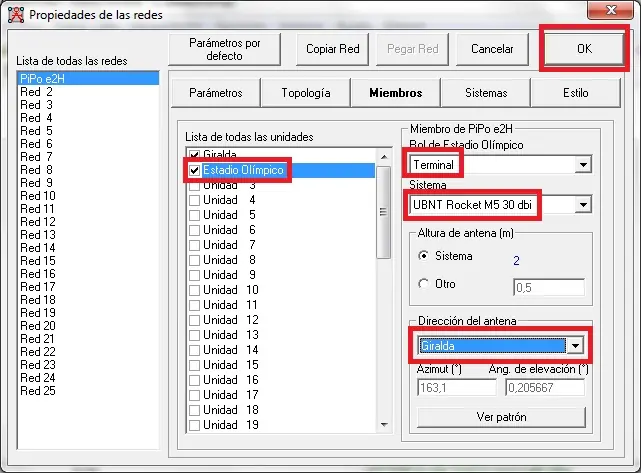Open the Ver patrón button
Screen dimensions: 641x473
pyautogui.click(x=501, y=417)
